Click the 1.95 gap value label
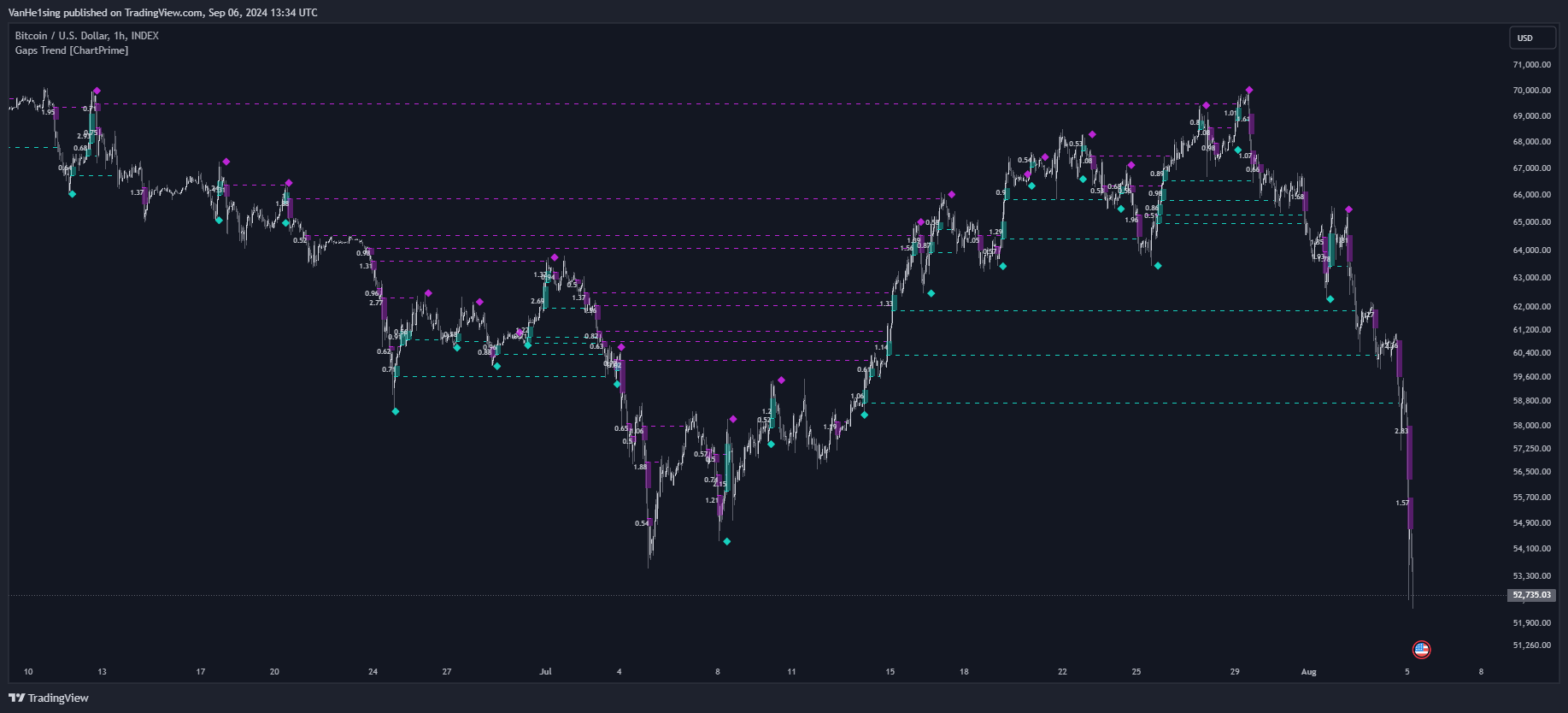The width and height of the screenshot is (1568, 713). [49, 112]
